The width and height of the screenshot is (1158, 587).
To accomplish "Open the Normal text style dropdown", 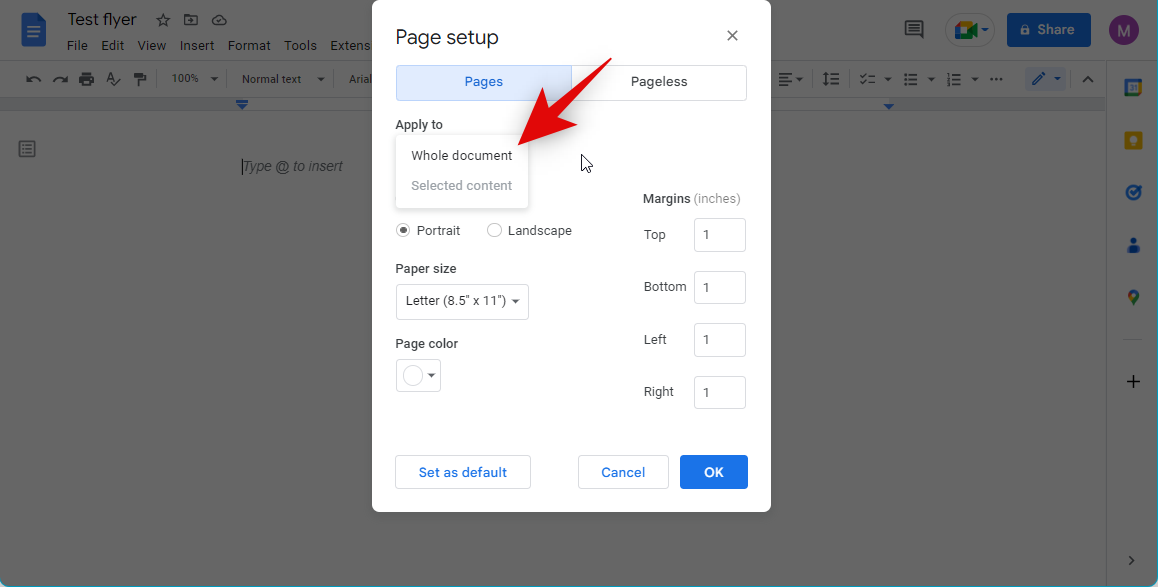I will 283,79.
